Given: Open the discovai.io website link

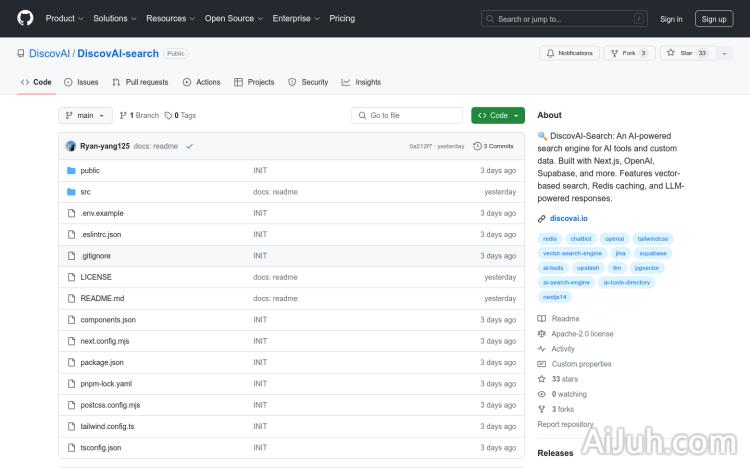Looking at the screenshot, I should (569, 218).
